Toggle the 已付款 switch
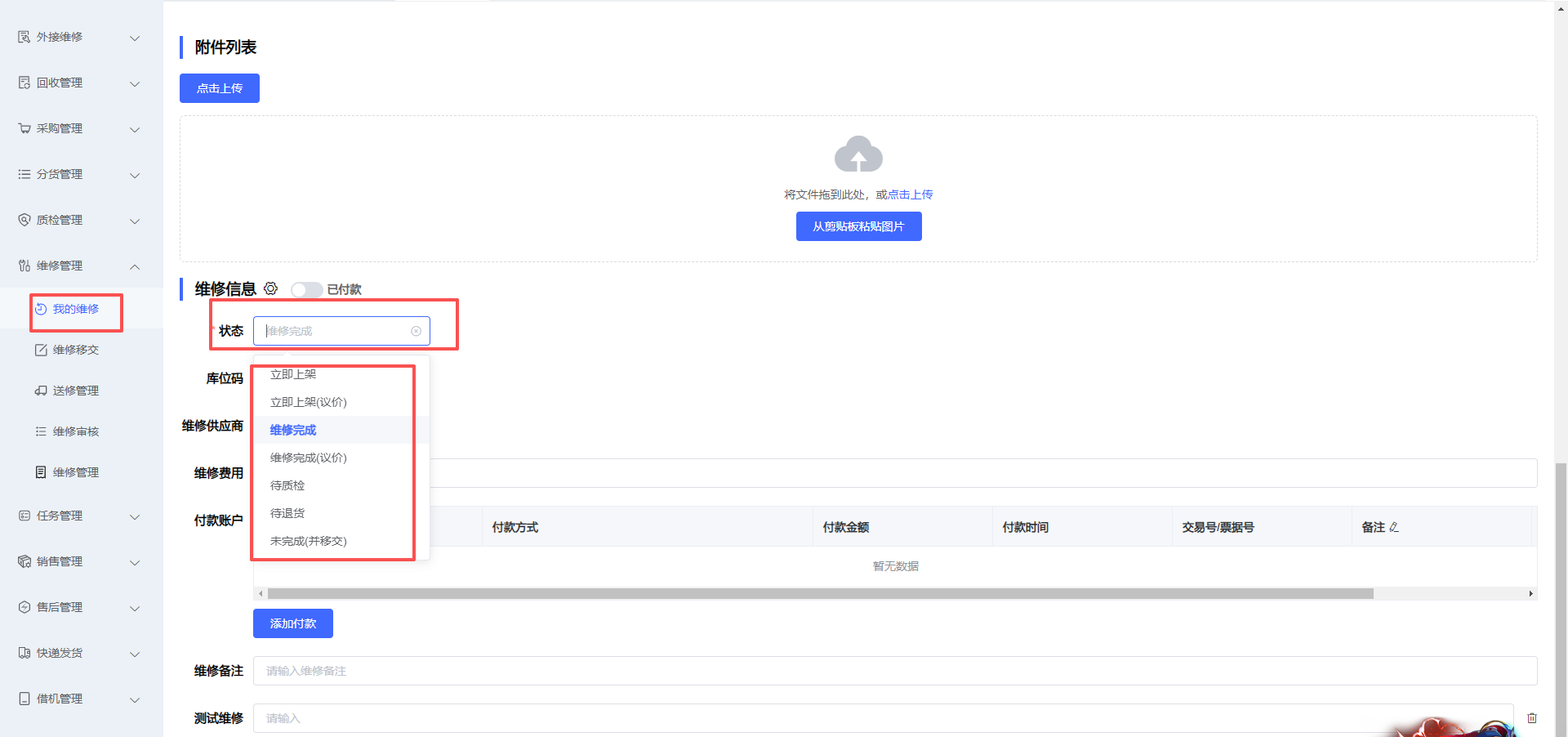The width and height of the screenshot is (1568, 737). pyautogui.click(x=306, y=290)
